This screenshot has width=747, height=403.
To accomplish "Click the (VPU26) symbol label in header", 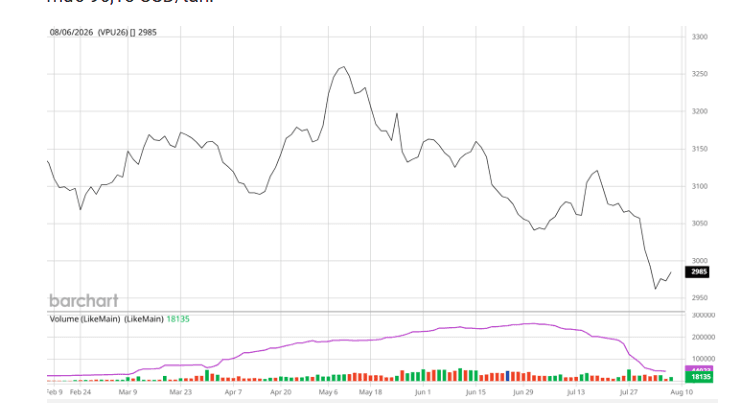I will point(113,32).
